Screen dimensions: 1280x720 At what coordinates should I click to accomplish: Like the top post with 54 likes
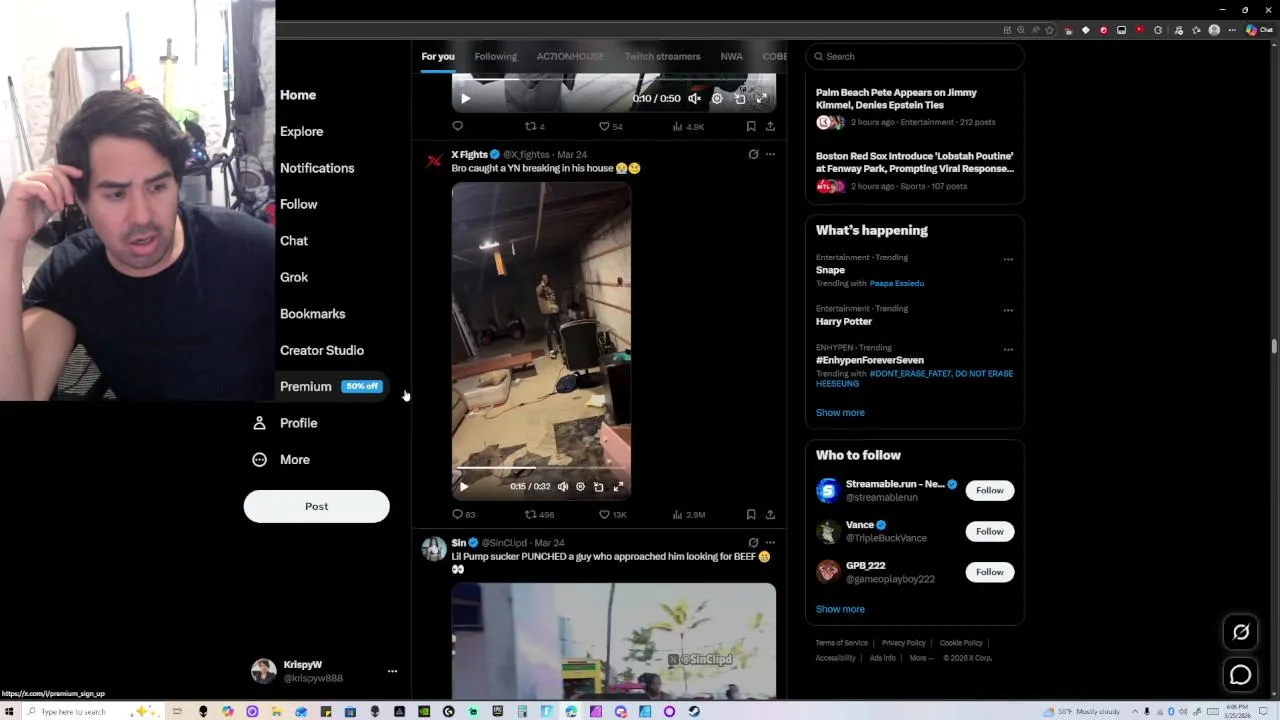click(610, 126)
